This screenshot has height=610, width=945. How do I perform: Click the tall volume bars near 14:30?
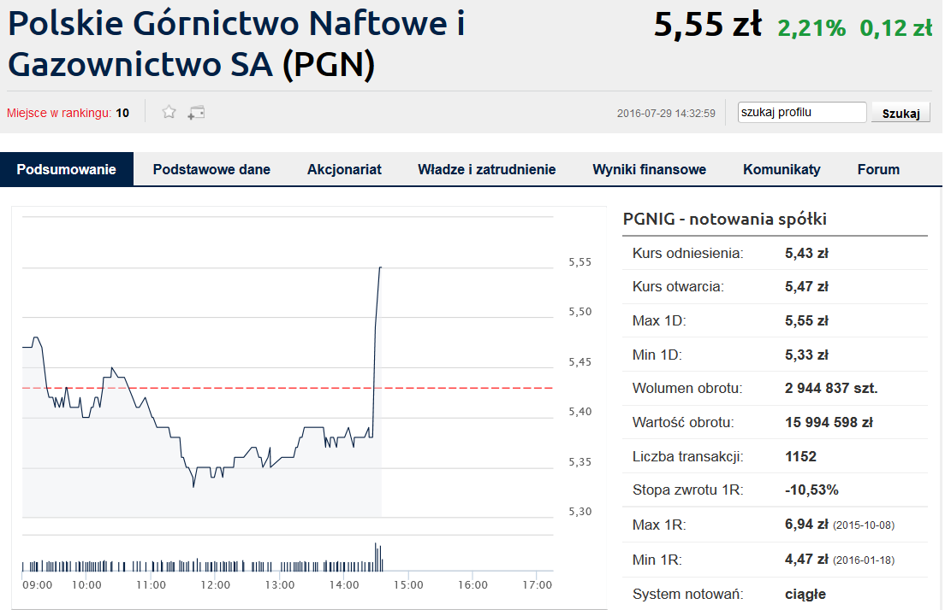[378, 557]
